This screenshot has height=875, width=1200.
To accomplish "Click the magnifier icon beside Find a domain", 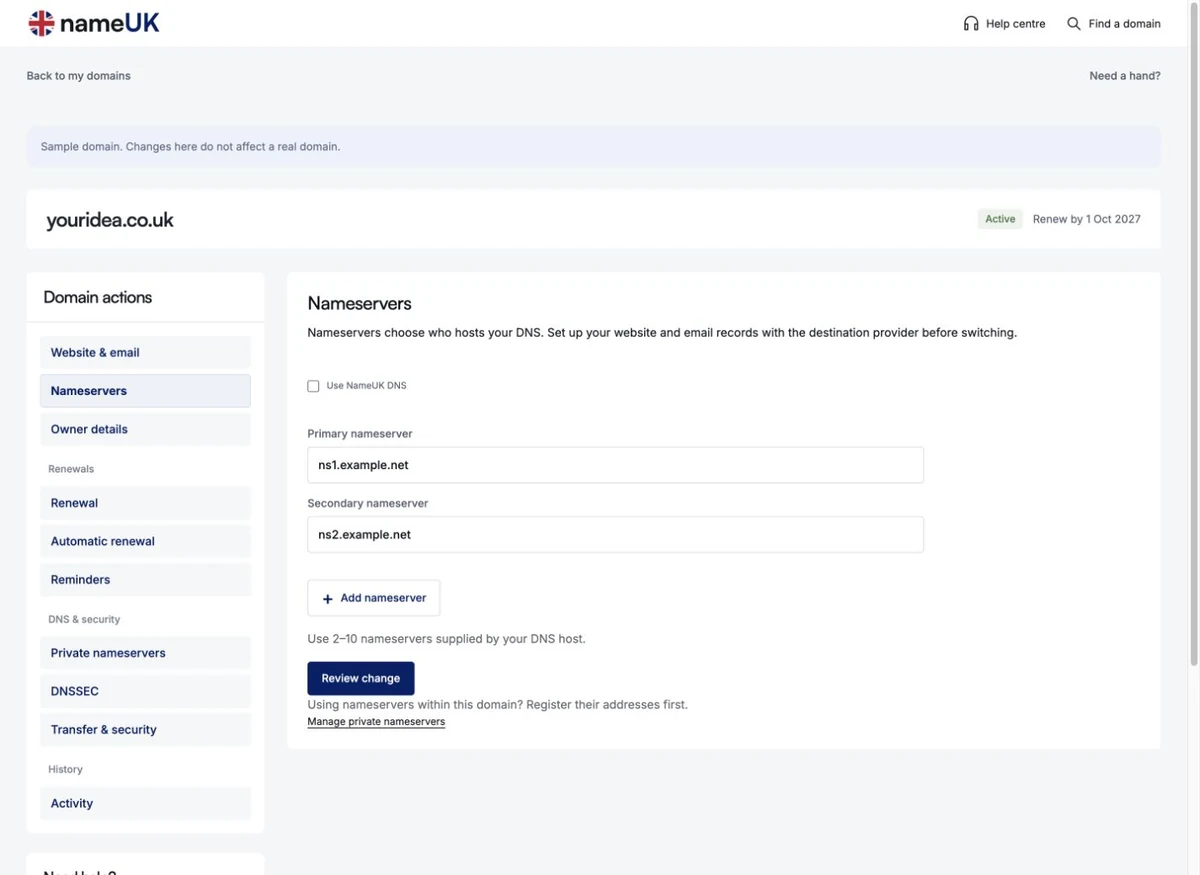I will point(1074,23).
